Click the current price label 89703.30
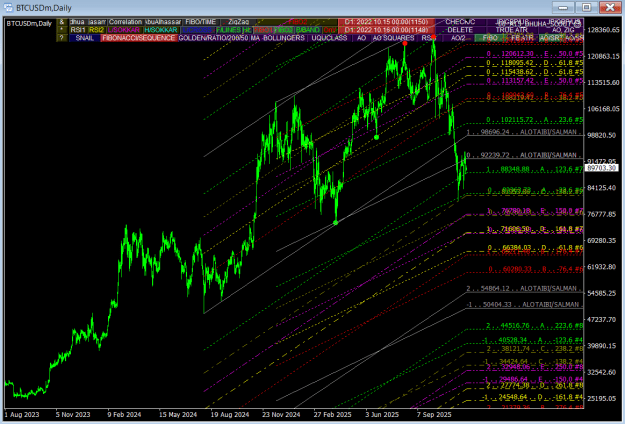This screenshot has width=625, height=424. pos(602,168)
